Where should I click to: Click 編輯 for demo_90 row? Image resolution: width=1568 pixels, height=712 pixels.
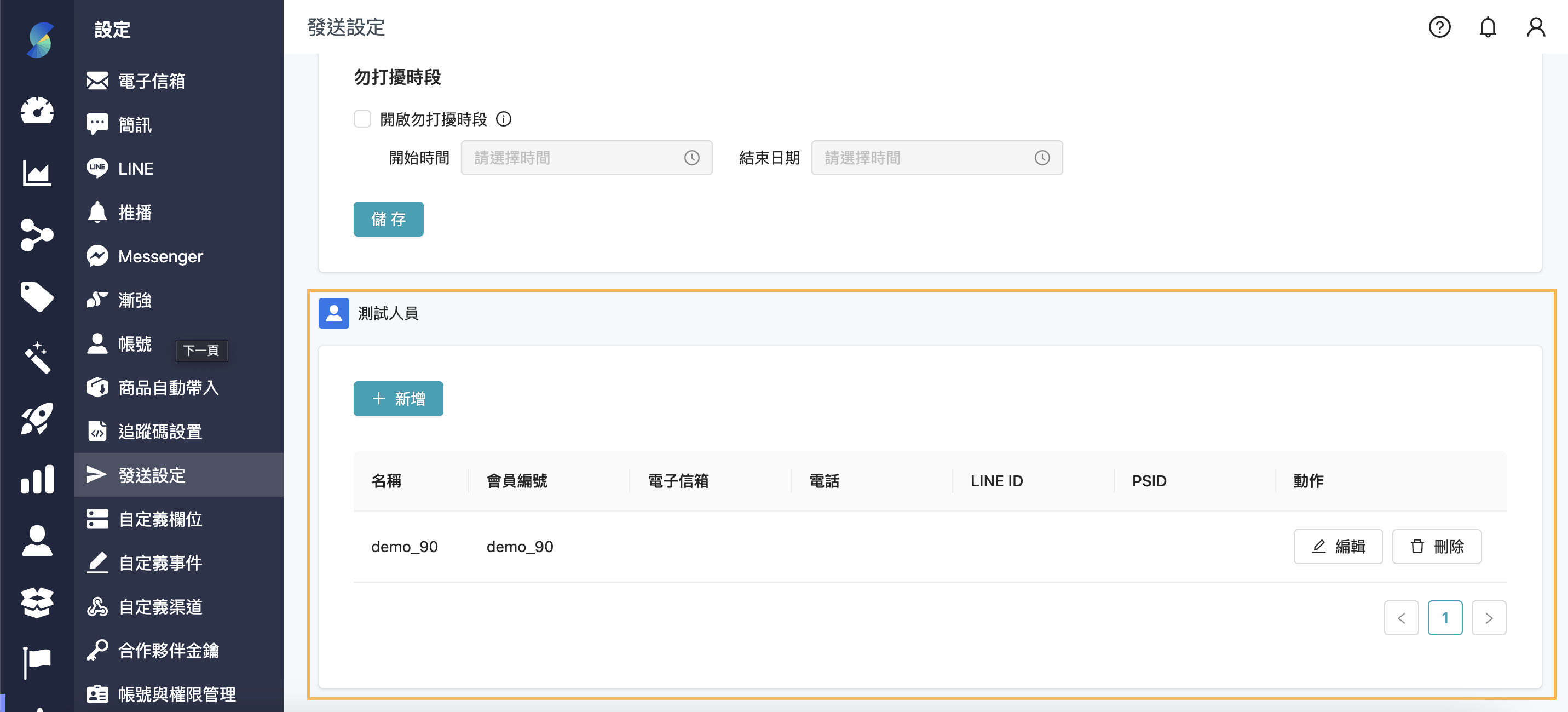pos(1338,547)
